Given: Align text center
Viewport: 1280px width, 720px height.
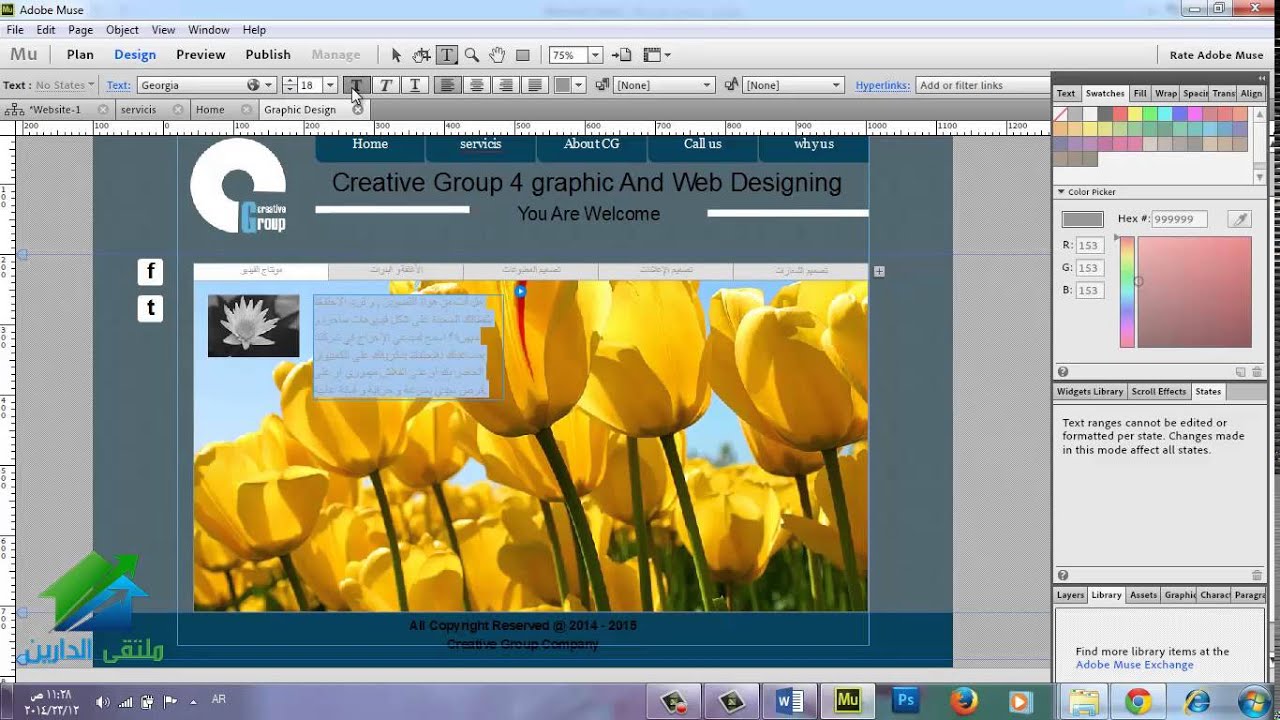Looking at the screenshot, I should click(476, 85).
